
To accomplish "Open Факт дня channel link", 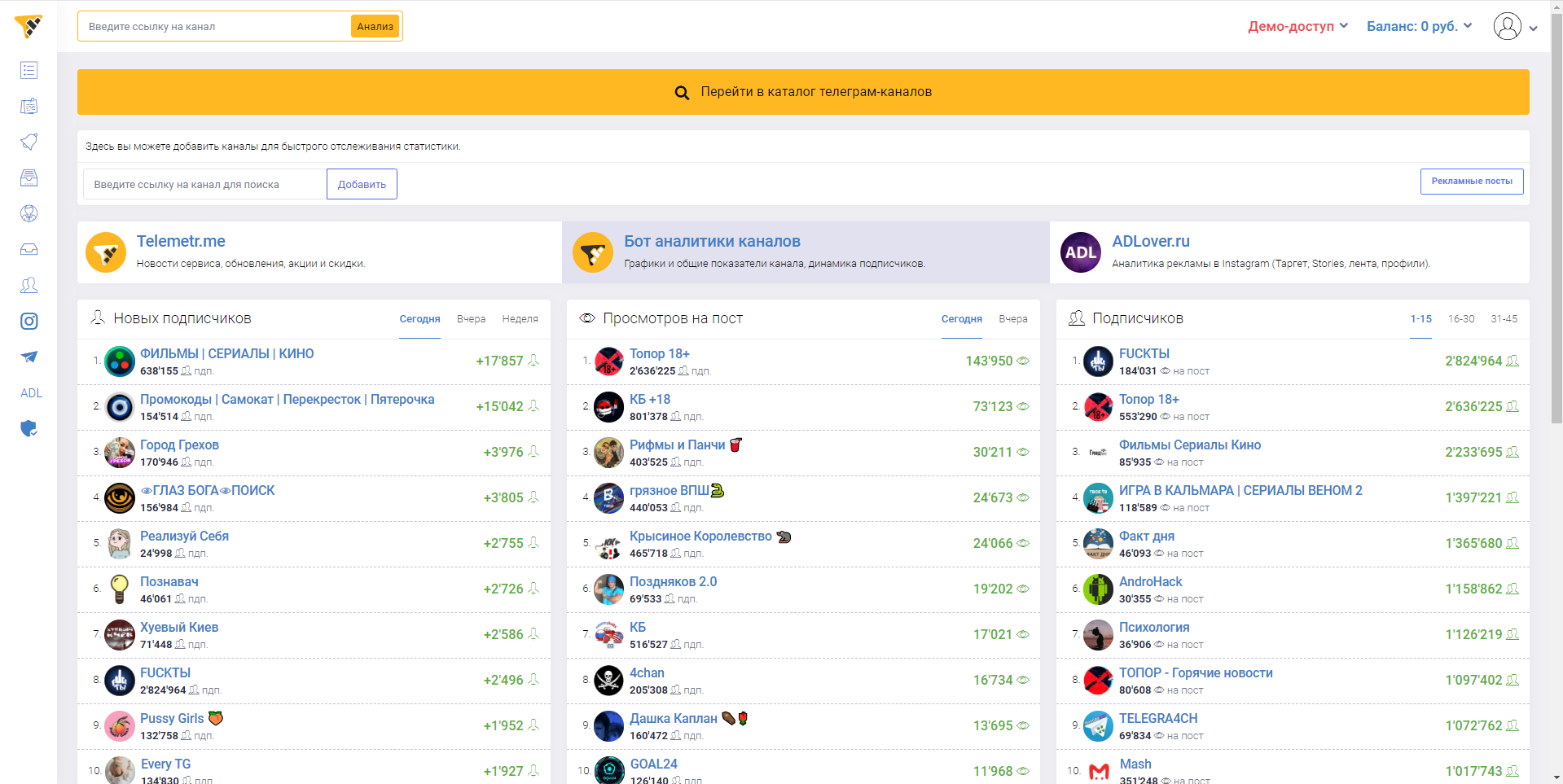I will (x=1146, y=536).
